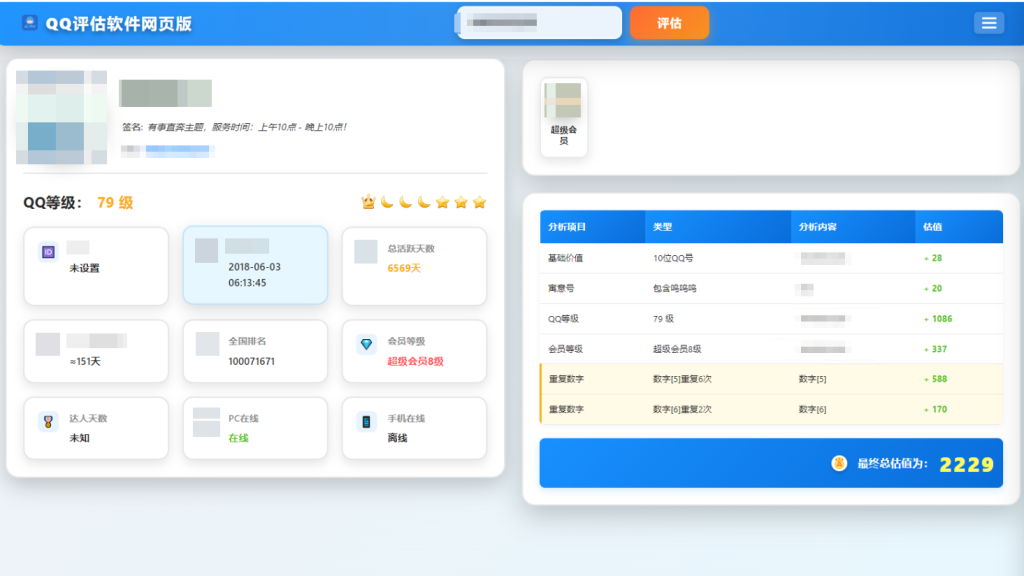Click the 总活跃天数 6569天 card

coord(414,265)
